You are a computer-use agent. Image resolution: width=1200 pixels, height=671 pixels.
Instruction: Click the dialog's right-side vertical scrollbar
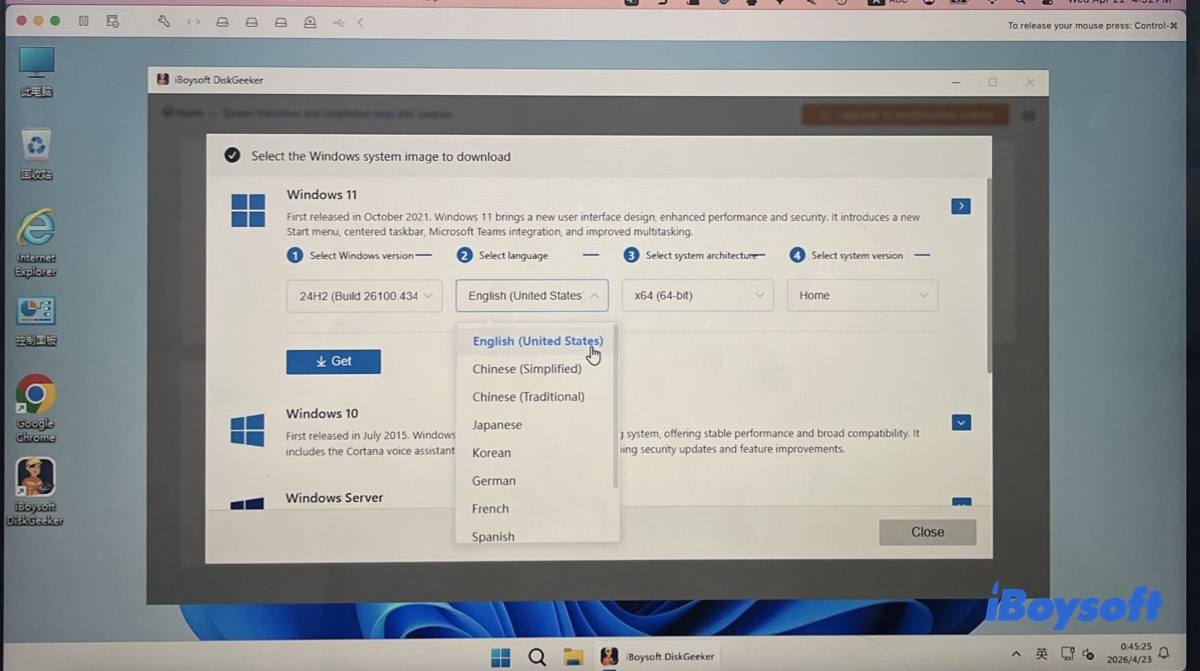pos(989,275)
